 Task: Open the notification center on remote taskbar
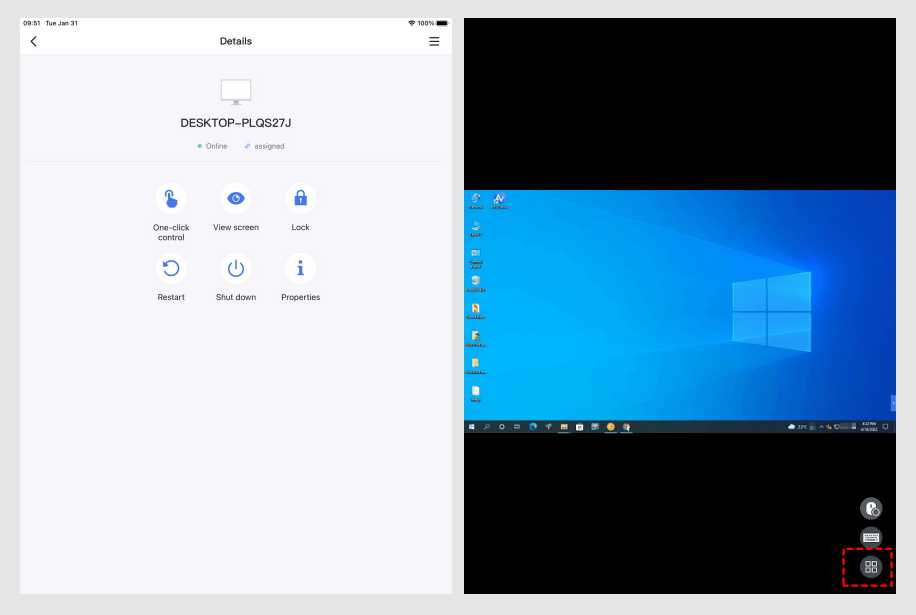(885, 427)
